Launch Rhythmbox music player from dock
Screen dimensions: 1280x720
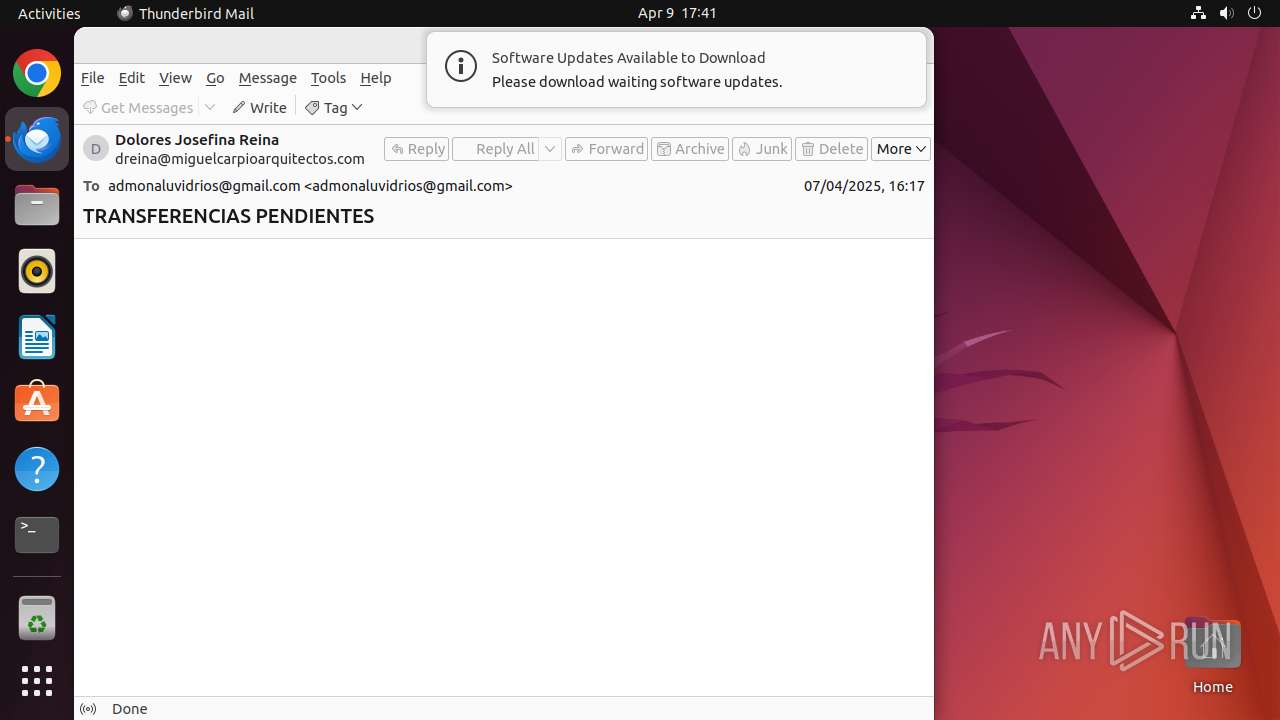click(37, 271)
